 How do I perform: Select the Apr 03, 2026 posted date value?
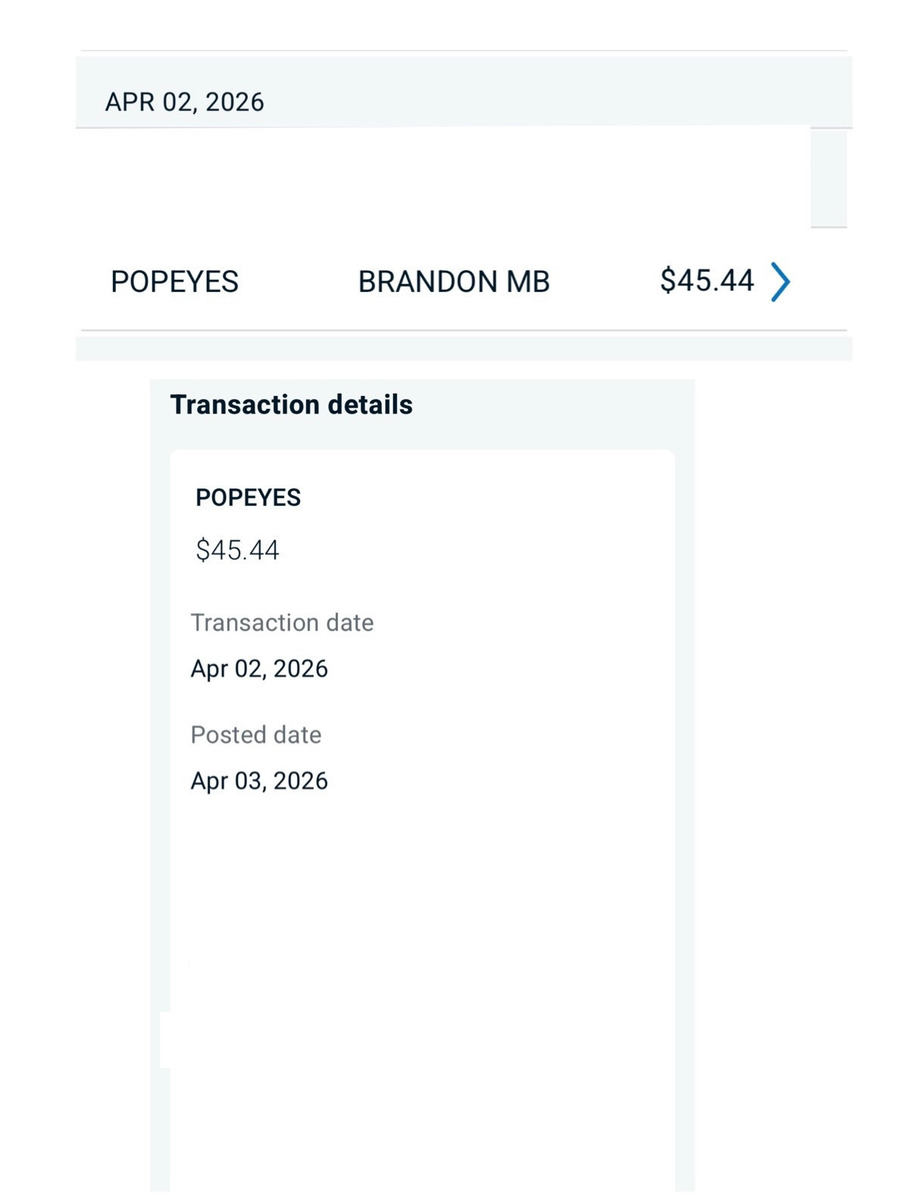pos(259,781)
